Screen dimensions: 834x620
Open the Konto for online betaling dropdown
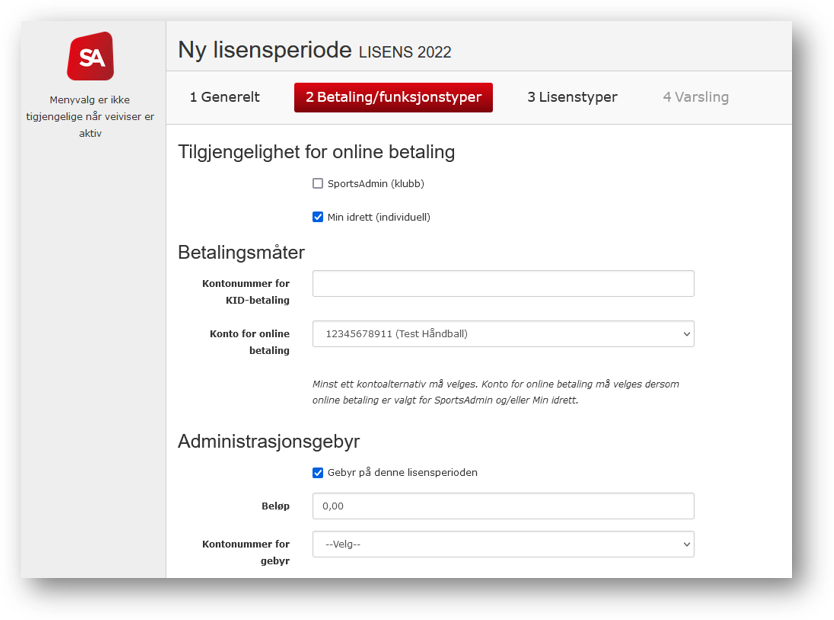coord(503,334)
